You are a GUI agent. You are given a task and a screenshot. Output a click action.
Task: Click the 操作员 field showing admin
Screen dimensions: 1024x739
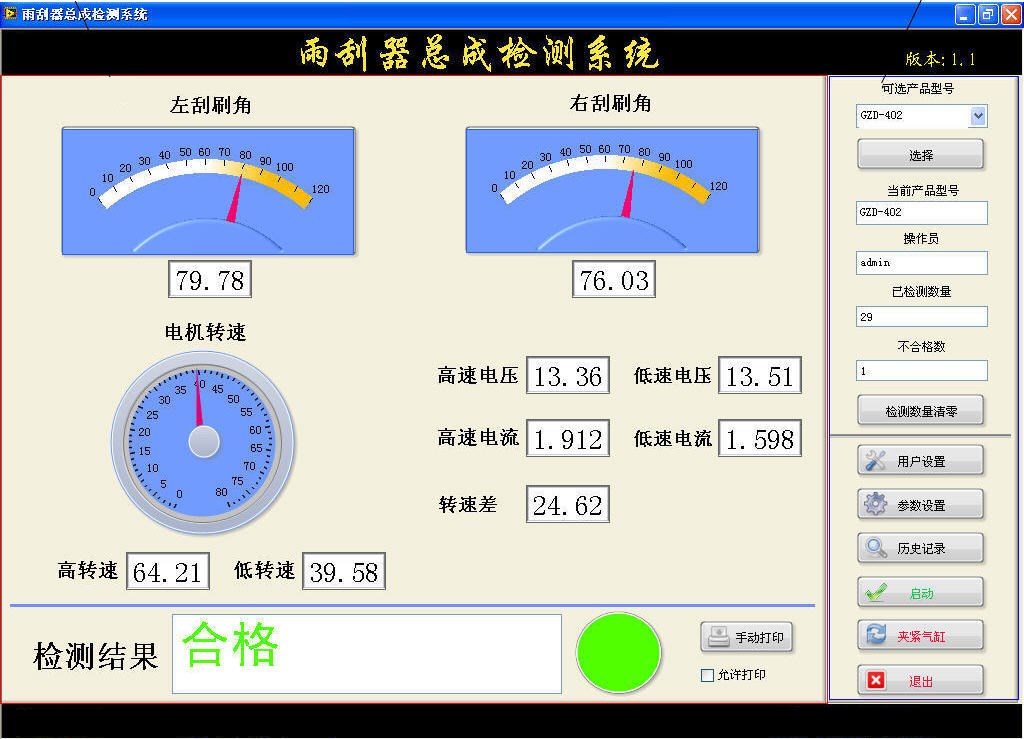pos(921,263)
